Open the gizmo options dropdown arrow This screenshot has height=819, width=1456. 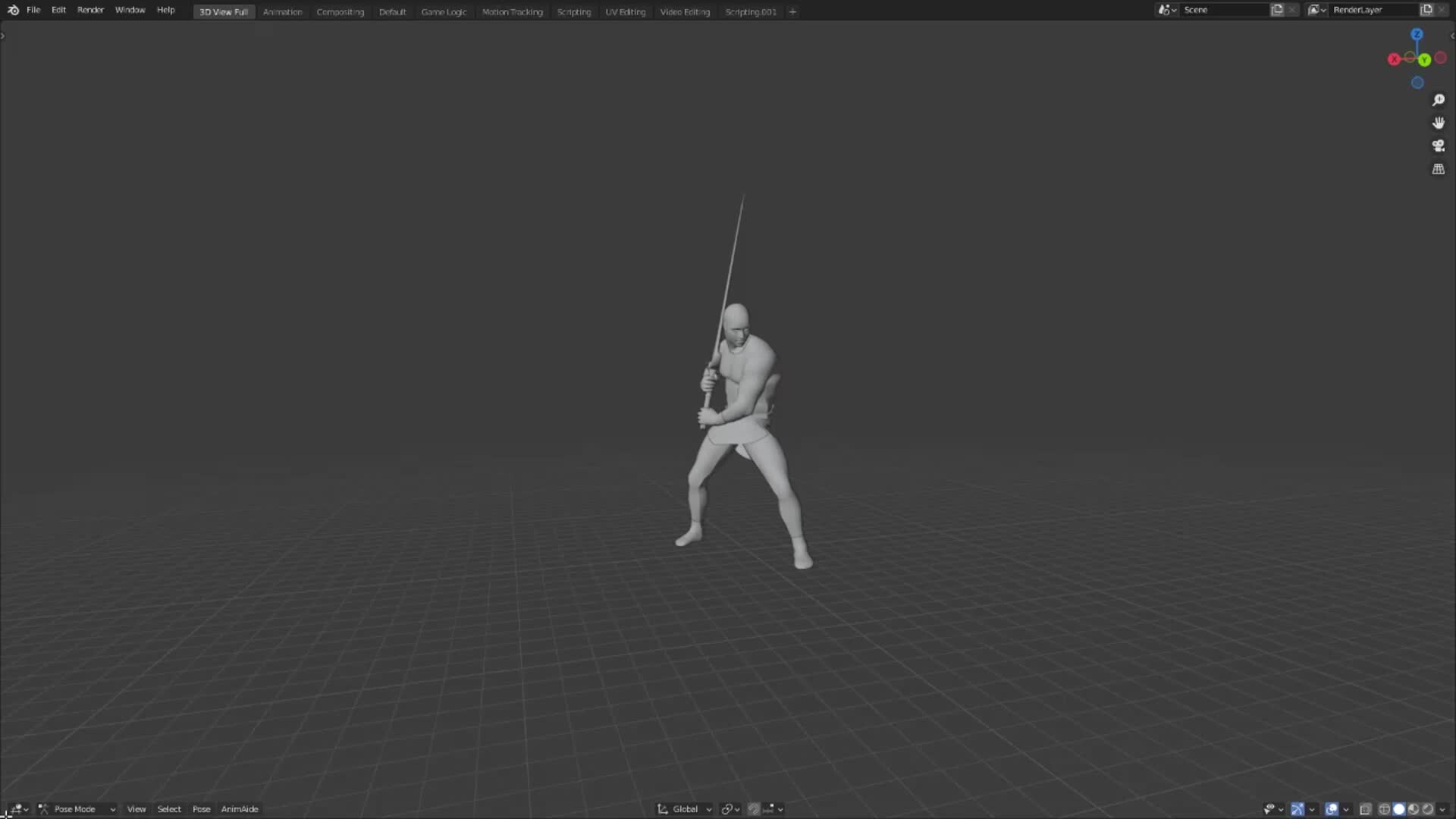coord(1312,809)
